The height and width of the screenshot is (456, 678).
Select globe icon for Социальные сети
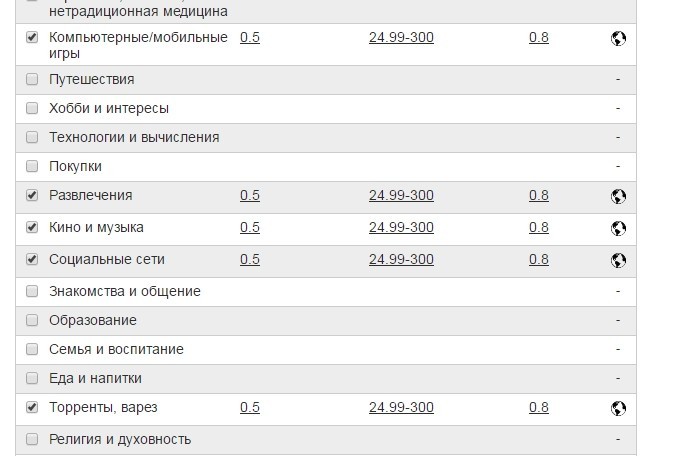coord(618,261)
